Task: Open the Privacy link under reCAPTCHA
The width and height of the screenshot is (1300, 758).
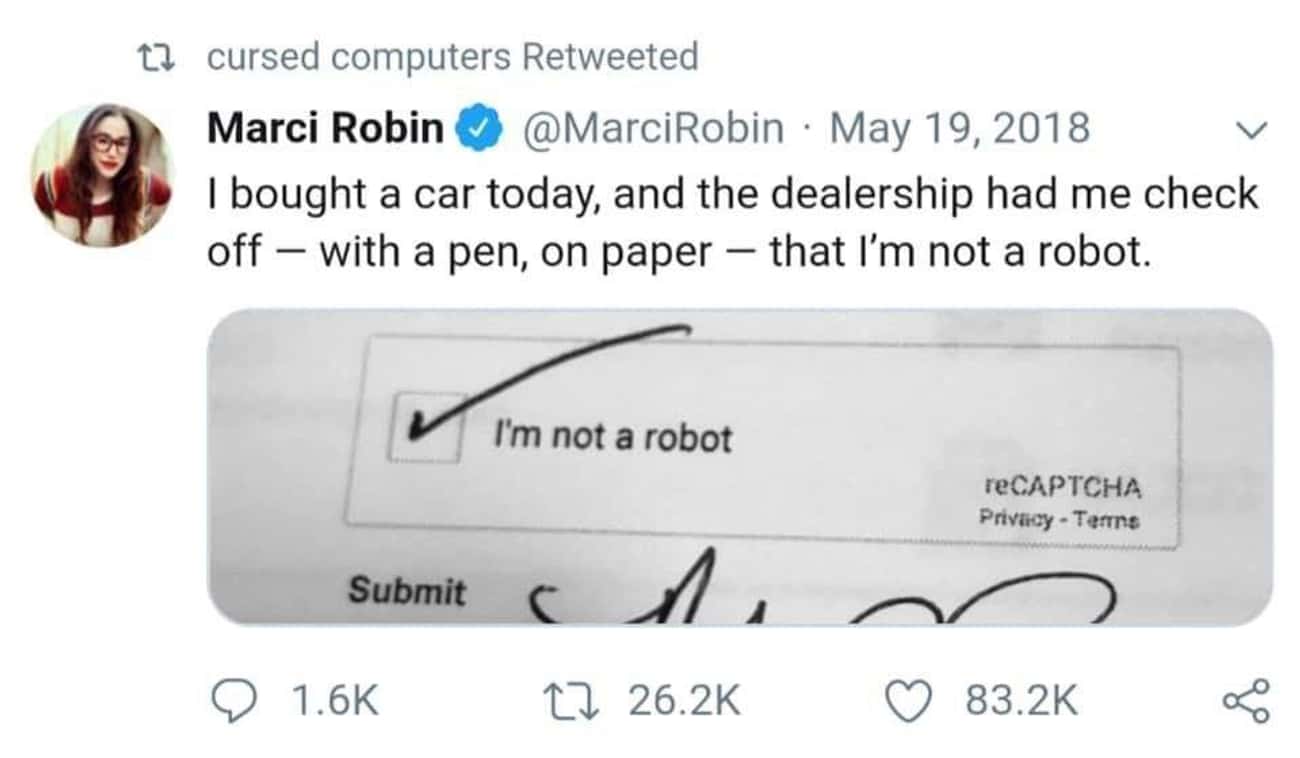Action: (x=1015, y=519)
